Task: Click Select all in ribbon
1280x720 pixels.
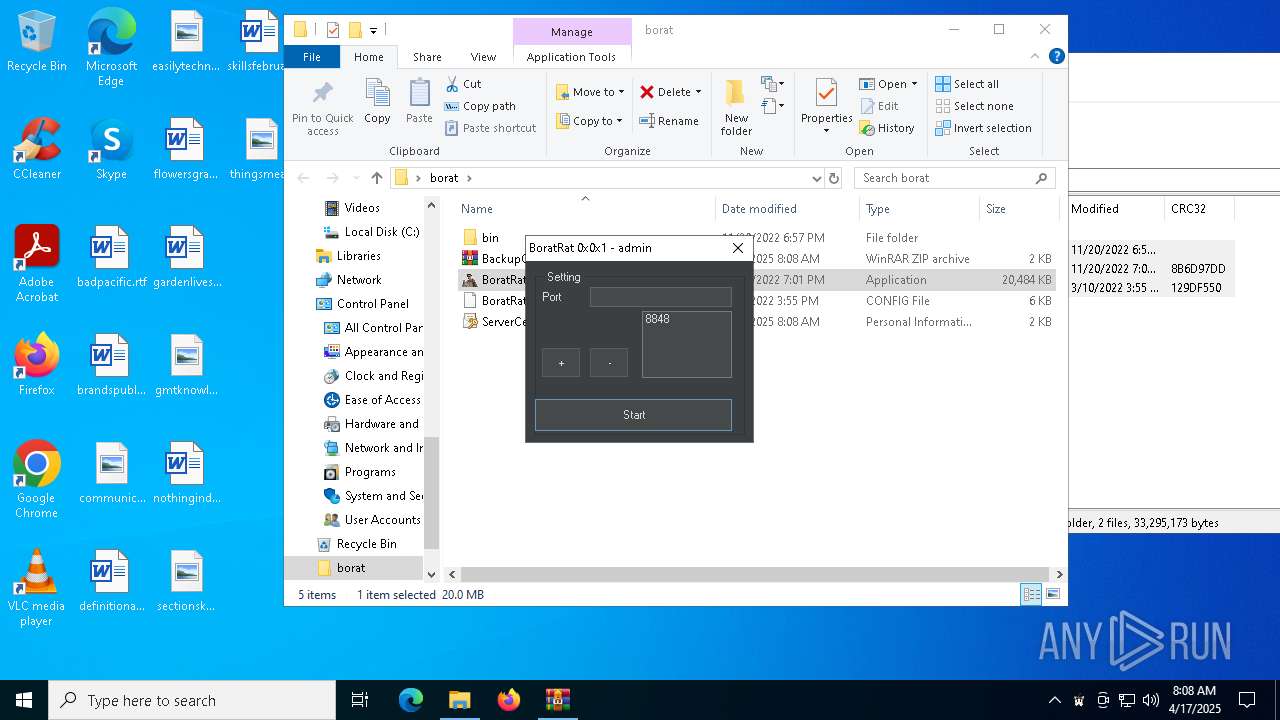Action: 967,84
